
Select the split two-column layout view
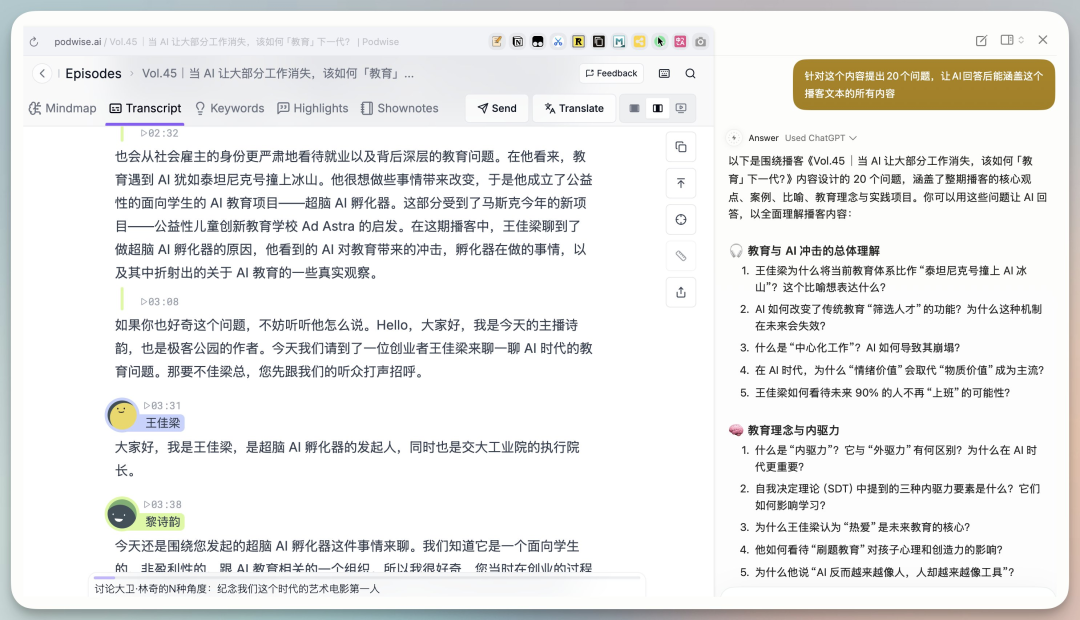click(x=657, y=108)
